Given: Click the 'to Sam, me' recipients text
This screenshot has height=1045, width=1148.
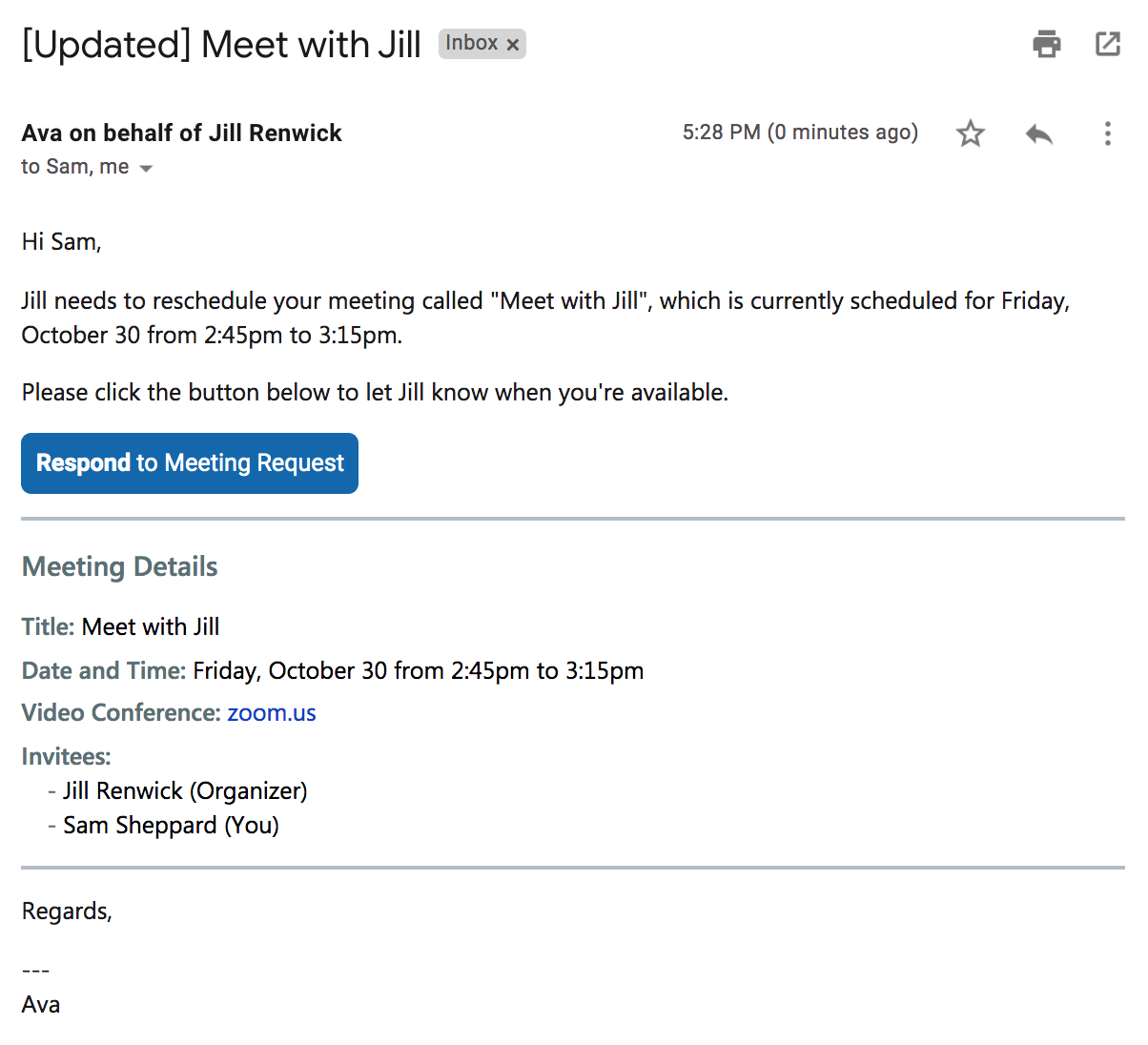Looking at the screenshot, I should pos(75,167).
